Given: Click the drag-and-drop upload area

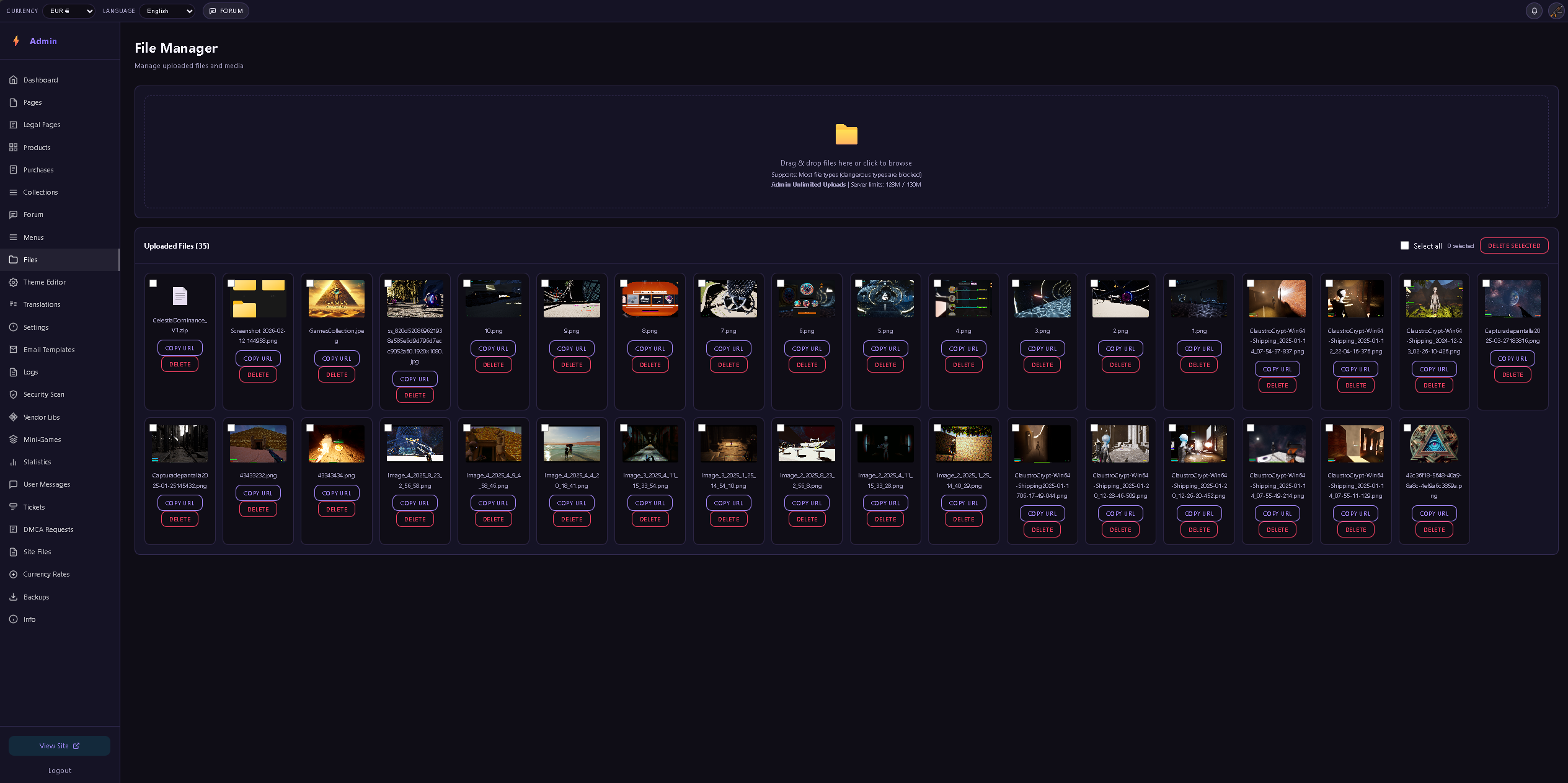Looking at the screenshot, I should click(846, 152).
